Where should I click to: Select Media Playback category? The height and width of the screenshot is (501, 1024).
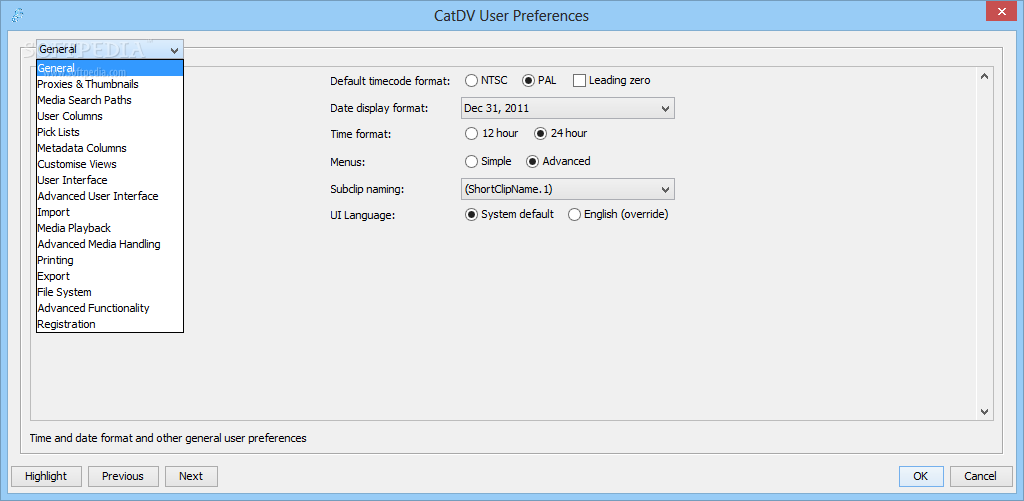coord(110,228)
